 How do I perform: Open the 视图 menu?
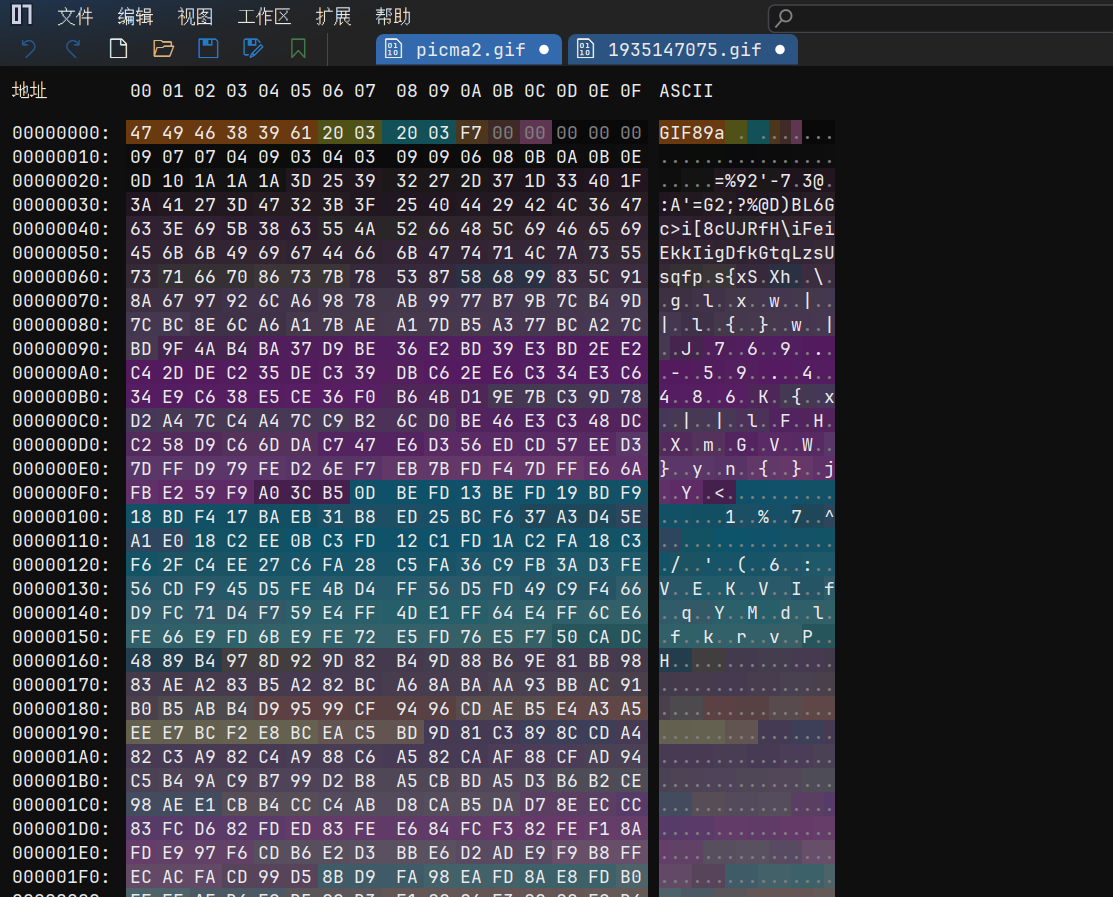tap(195, 17)
